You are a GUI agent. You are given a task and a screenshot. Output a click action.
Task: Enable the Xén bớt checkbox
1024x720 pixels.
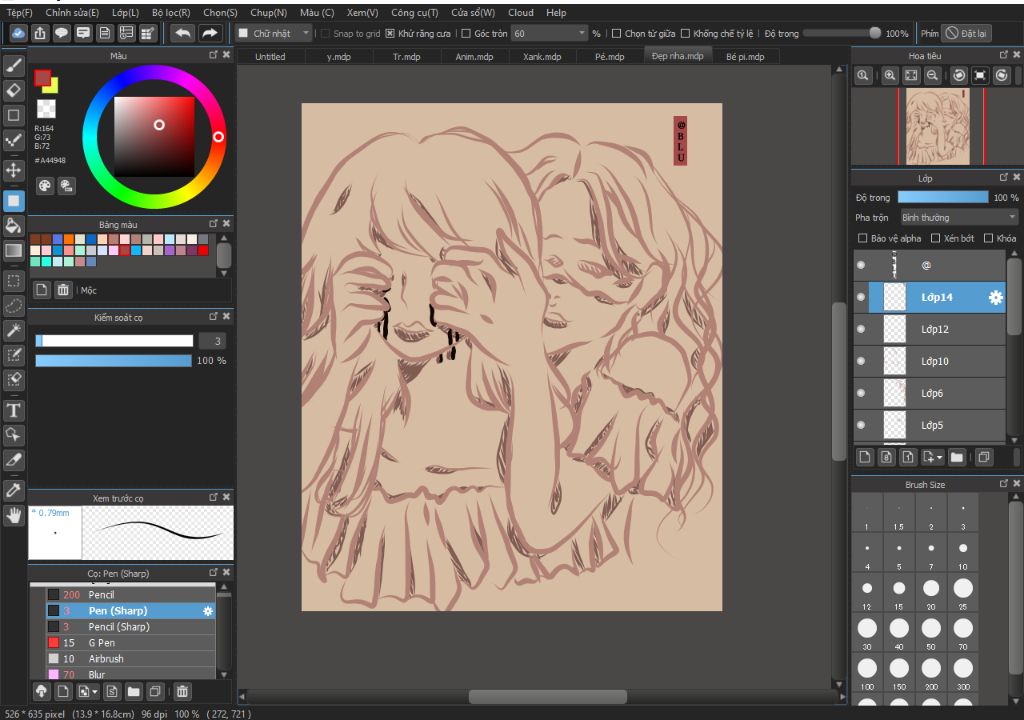pyautogui.click(x=935, y=238)
